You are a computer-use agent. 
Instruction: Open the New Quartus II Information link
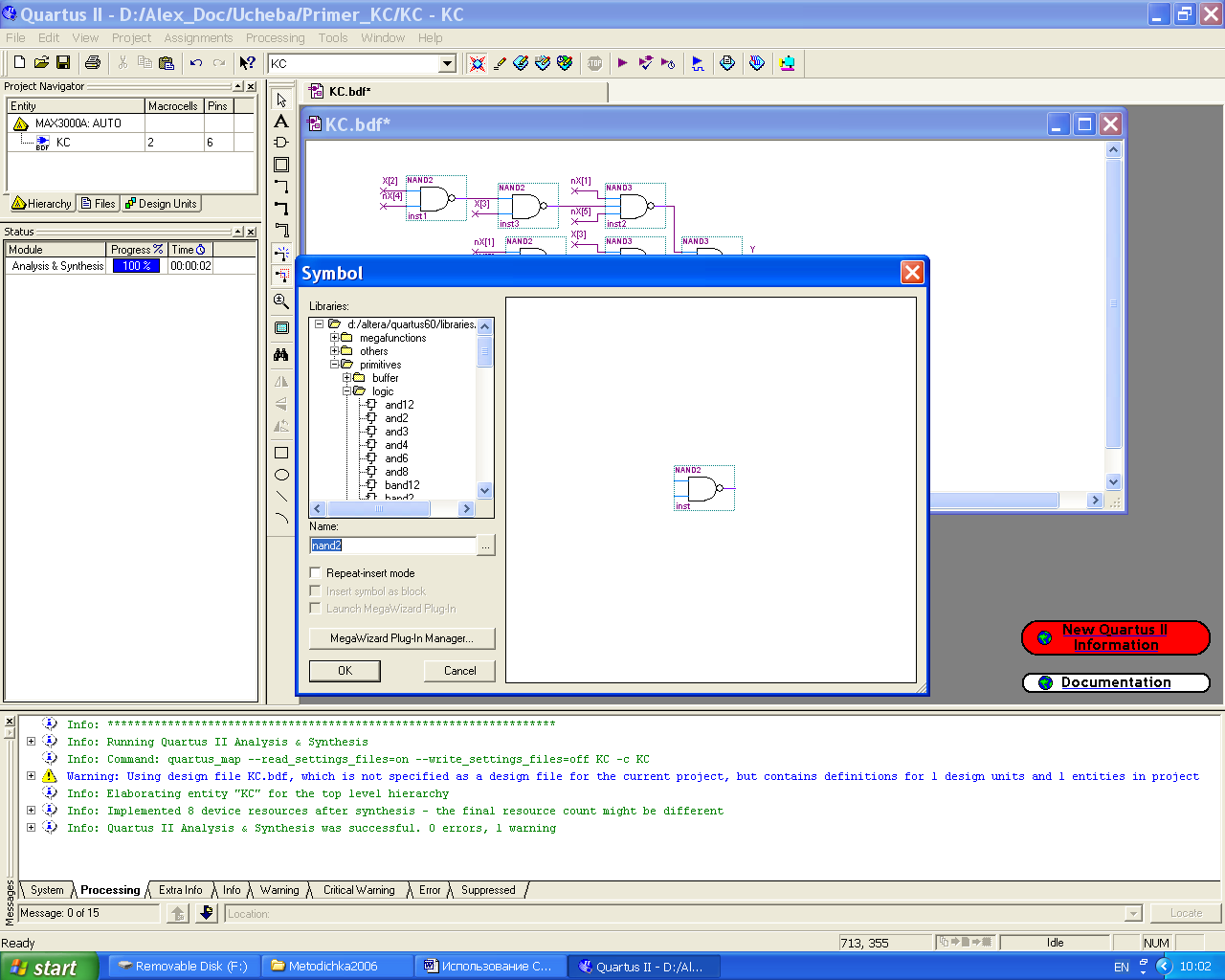click(1116, 637)
